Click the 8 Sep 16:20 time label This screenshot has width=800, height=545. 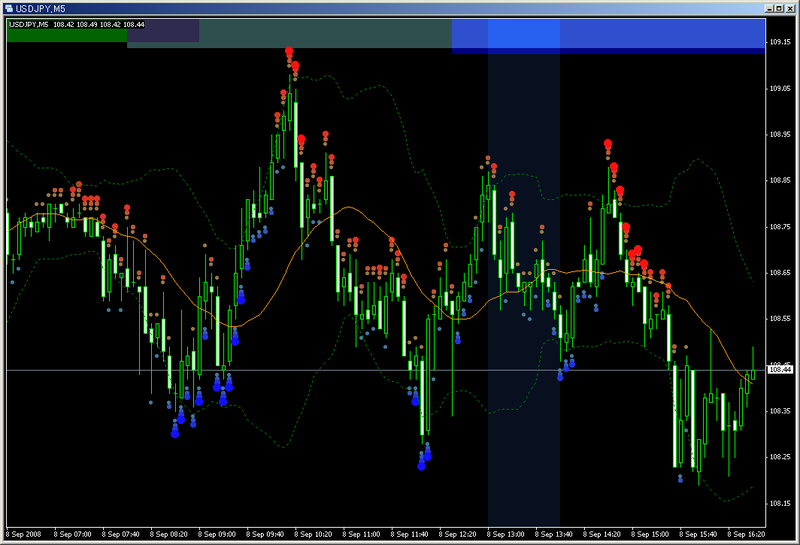(x=746, y=534)
